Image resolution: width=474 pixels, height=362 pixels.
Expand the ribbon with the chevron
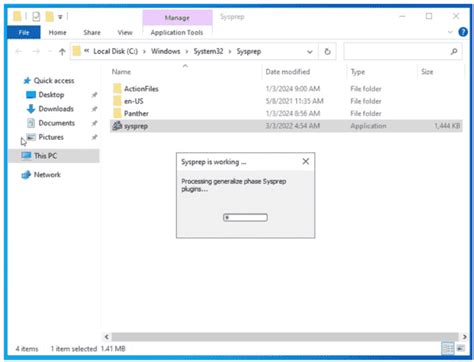pyautogui.click(x=450, y=32)
